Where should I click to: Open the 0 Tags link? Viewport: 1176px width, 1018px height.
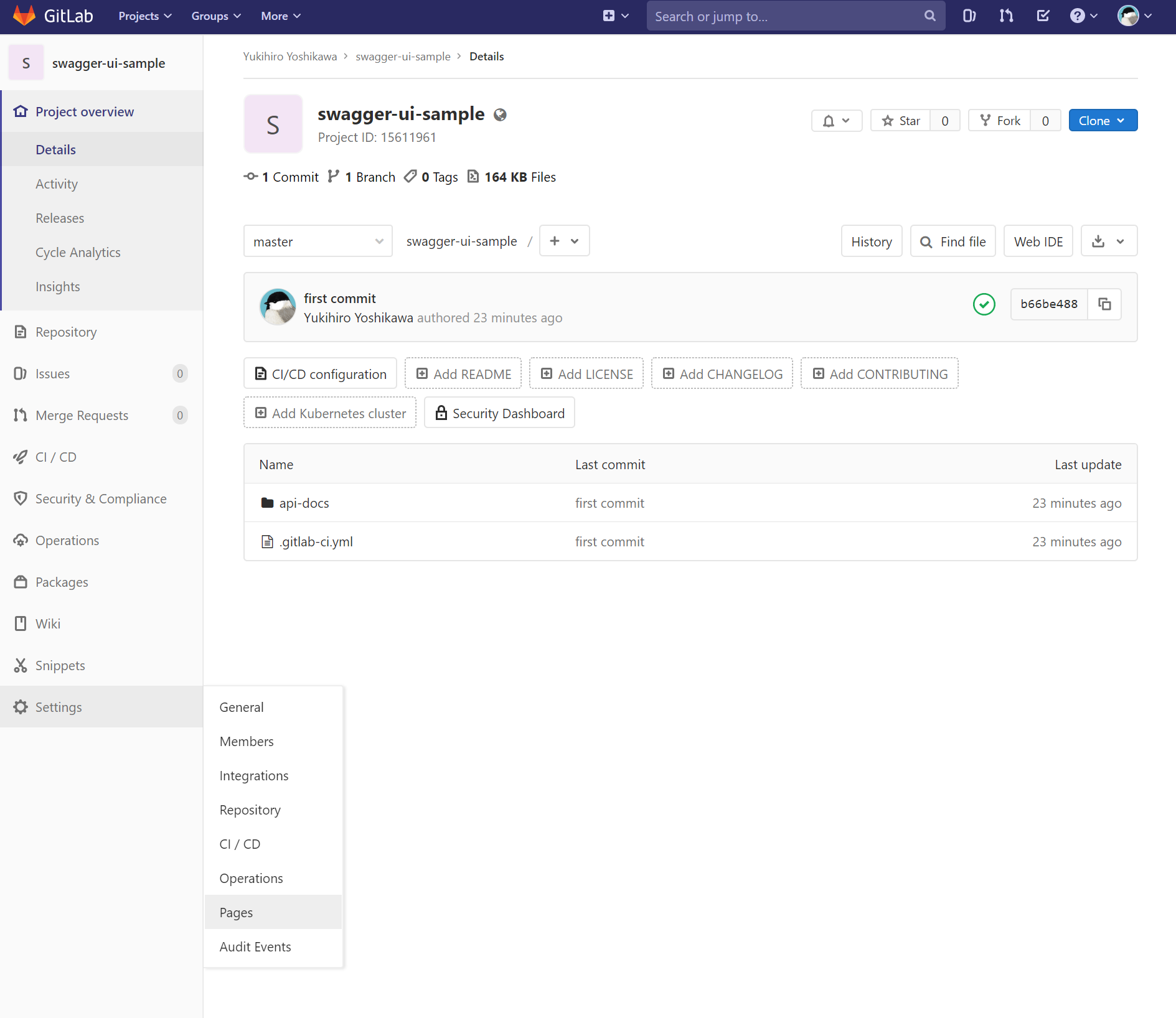431,177
